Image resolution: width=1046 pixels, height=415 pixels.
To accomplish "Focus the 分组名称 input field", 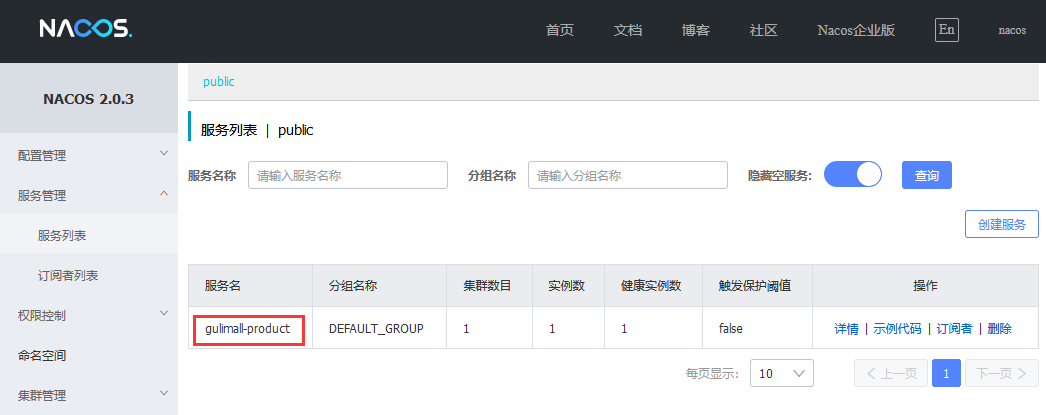I will pyautogui.click(x=628, y=175).
